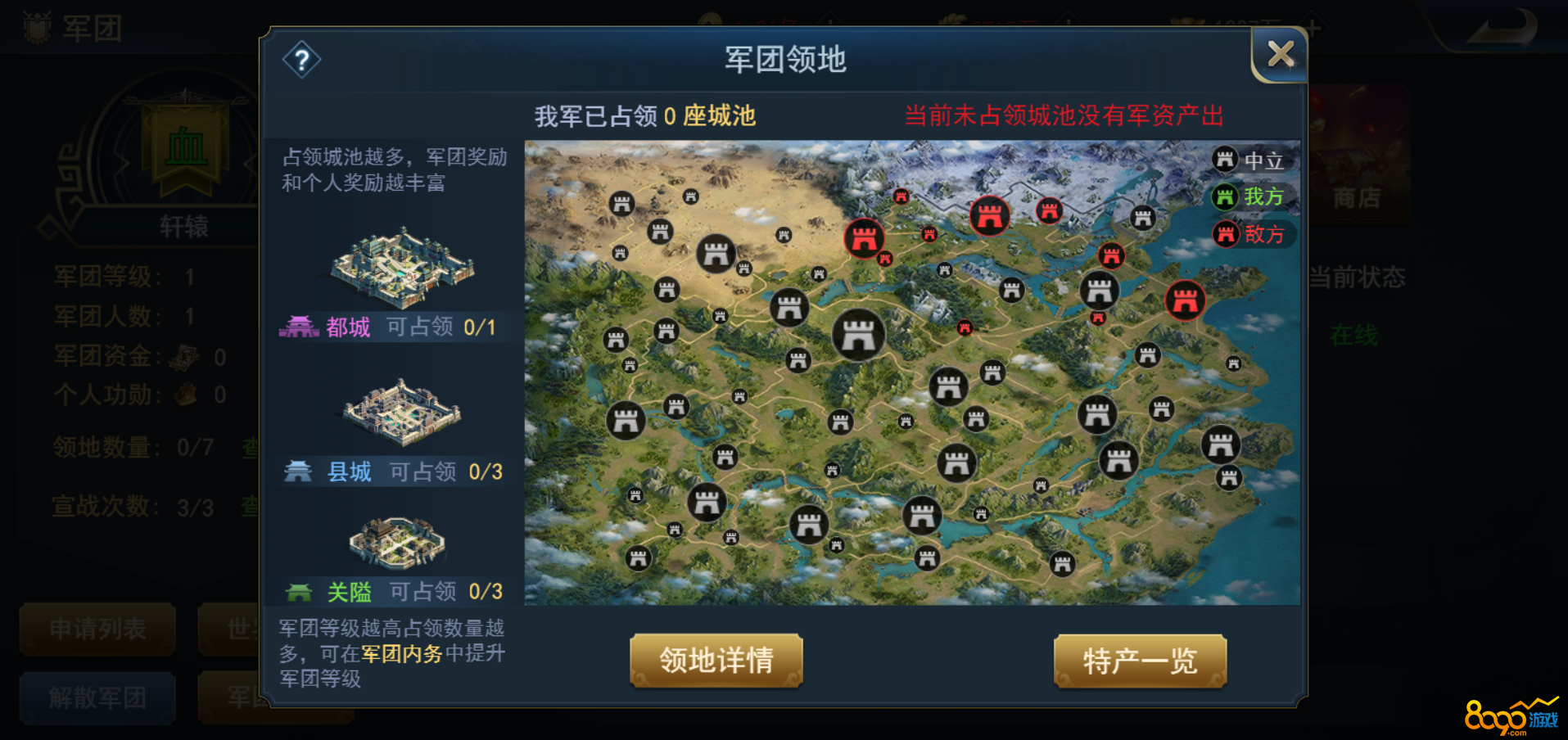Viewport: 1568px width, 740px height.
Task: Click the 都城 可占领 0/1 row
Action: (x=389, y=327)
